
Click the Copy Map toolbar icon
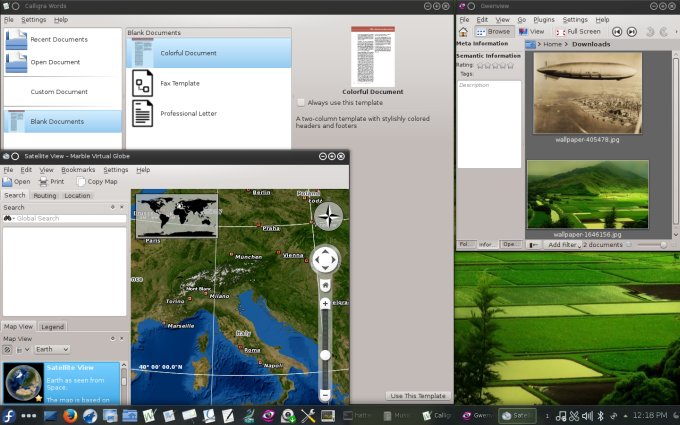point(82,182)
